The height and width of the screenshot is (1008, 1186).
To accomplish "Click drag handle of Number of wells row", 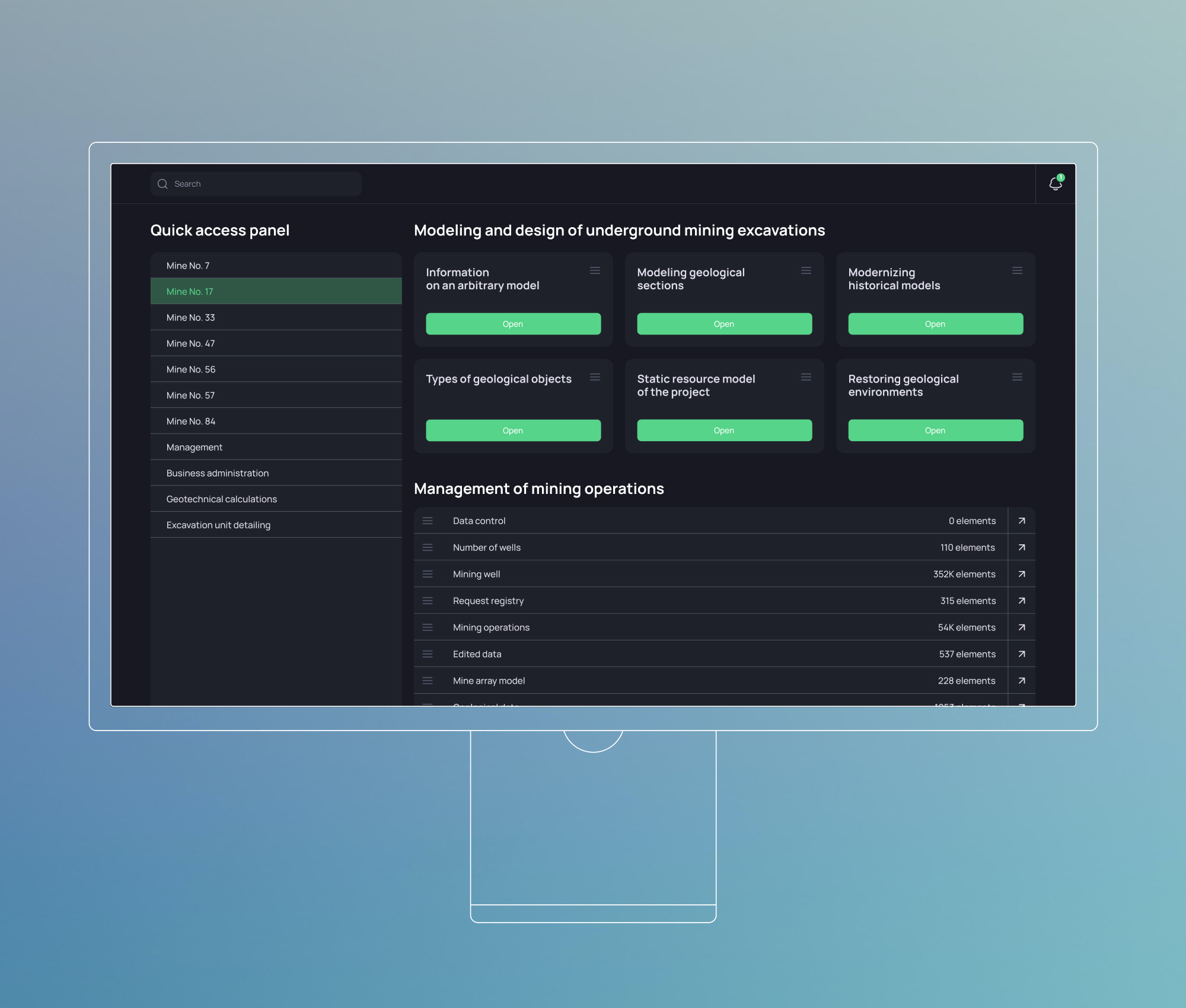I will coord(428,547).
